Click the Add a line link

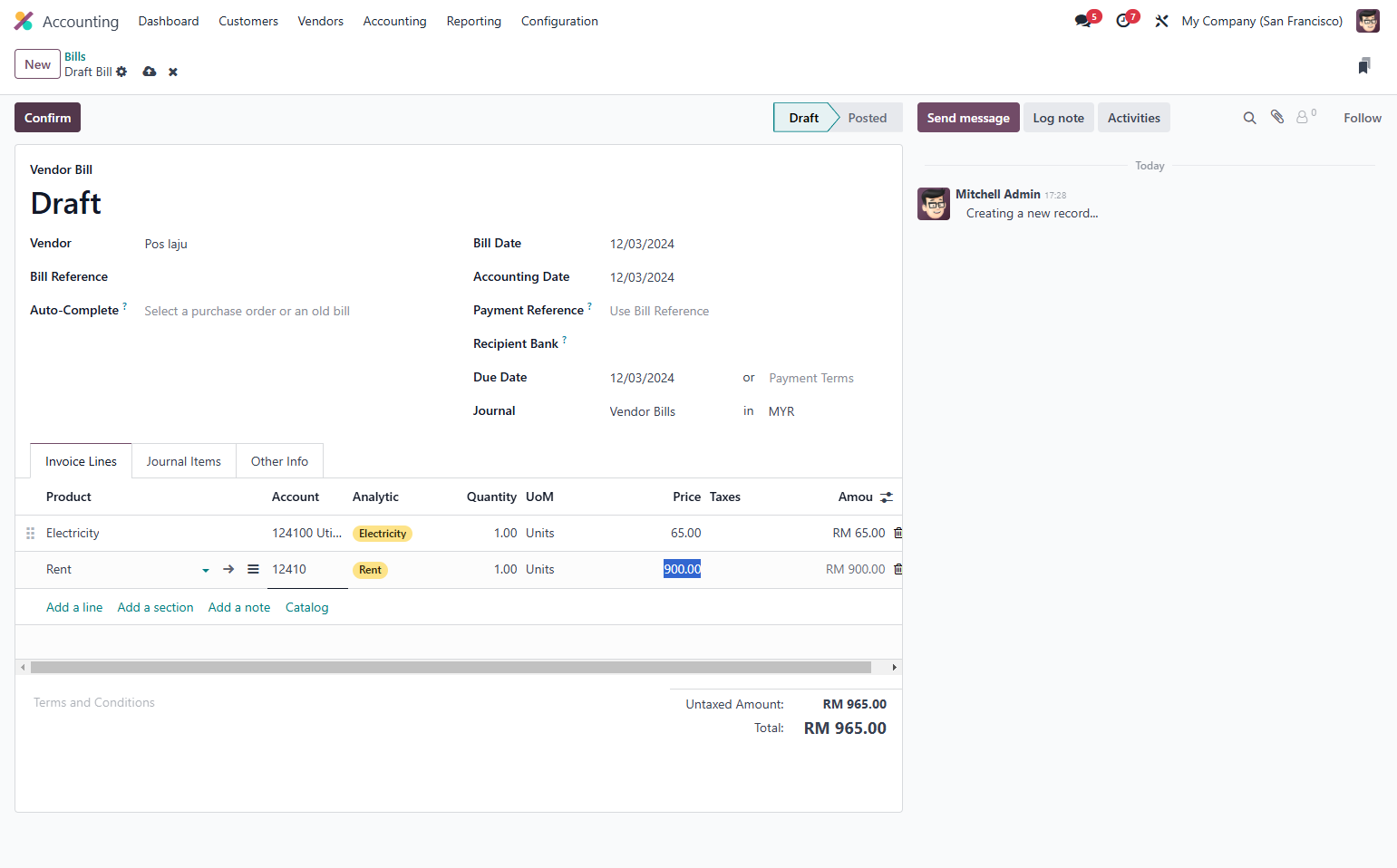[74, 607]
